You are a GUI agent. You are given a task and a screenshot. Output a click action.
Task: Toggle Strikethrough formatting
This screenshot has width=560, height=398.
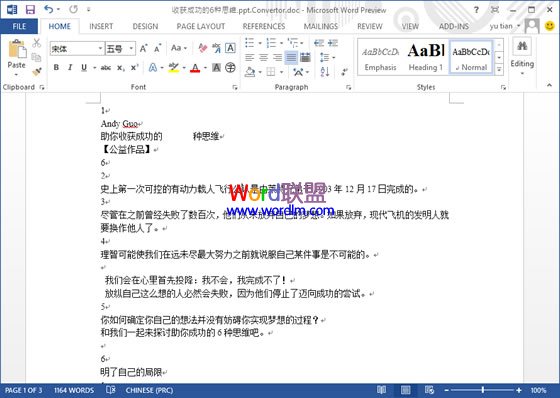[x=105, y=67]
